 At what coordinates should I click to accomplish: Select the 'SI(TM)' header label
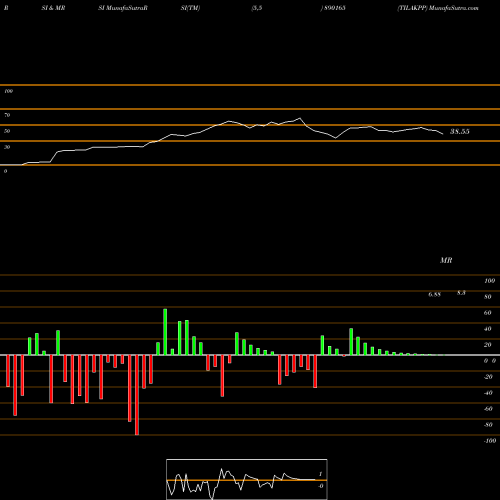click(x=190, y=8)
